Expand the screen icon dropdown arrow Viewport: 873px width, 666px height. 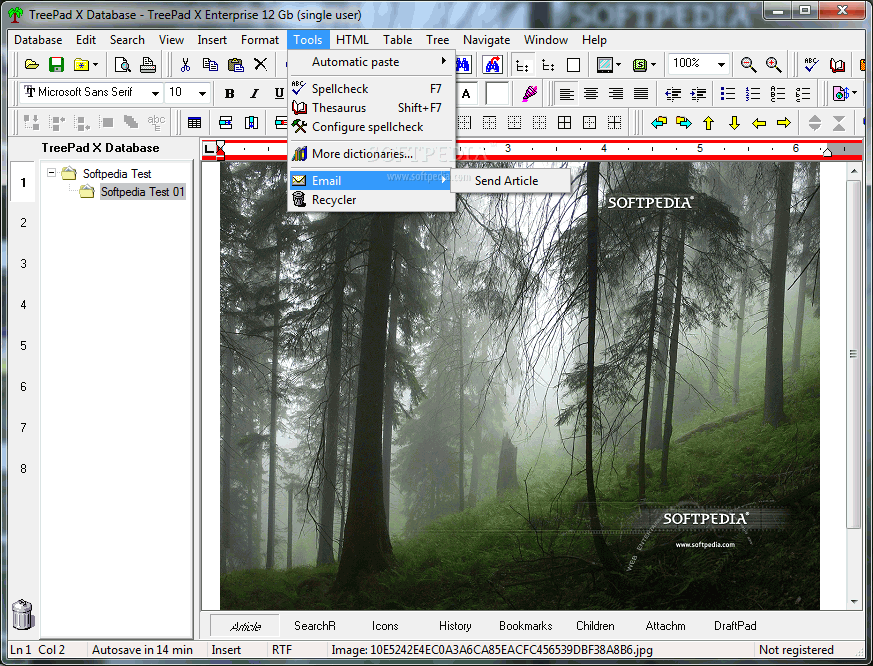(x=619, y=65)
